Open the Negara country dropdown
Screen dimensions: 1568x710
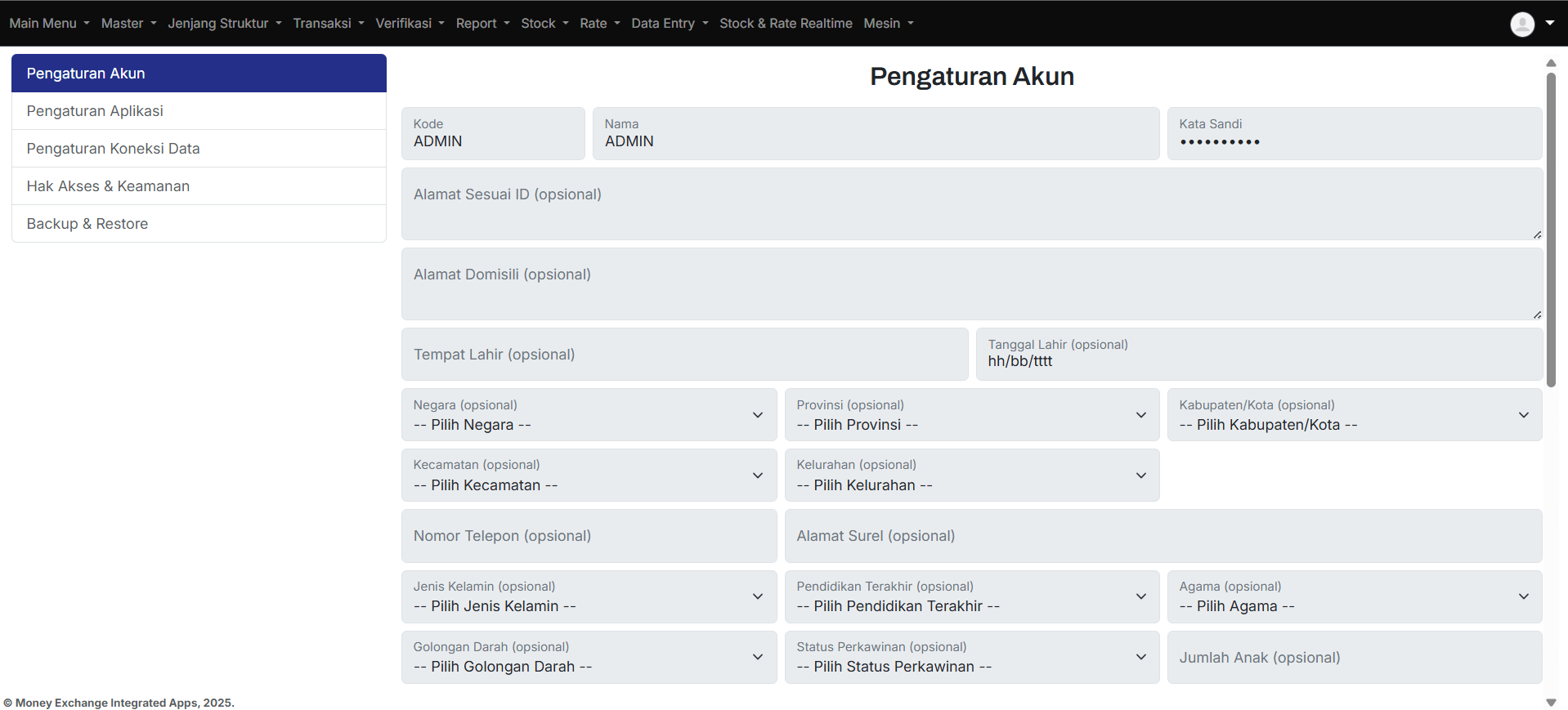pyautogui.click(x=589, y=415)
